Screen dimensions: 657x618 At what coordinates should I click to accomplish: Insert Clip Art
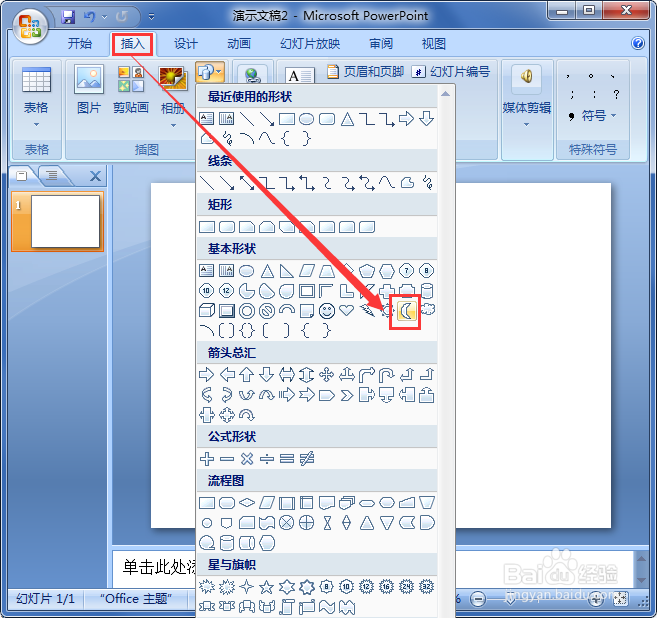[x=131, y=91]
